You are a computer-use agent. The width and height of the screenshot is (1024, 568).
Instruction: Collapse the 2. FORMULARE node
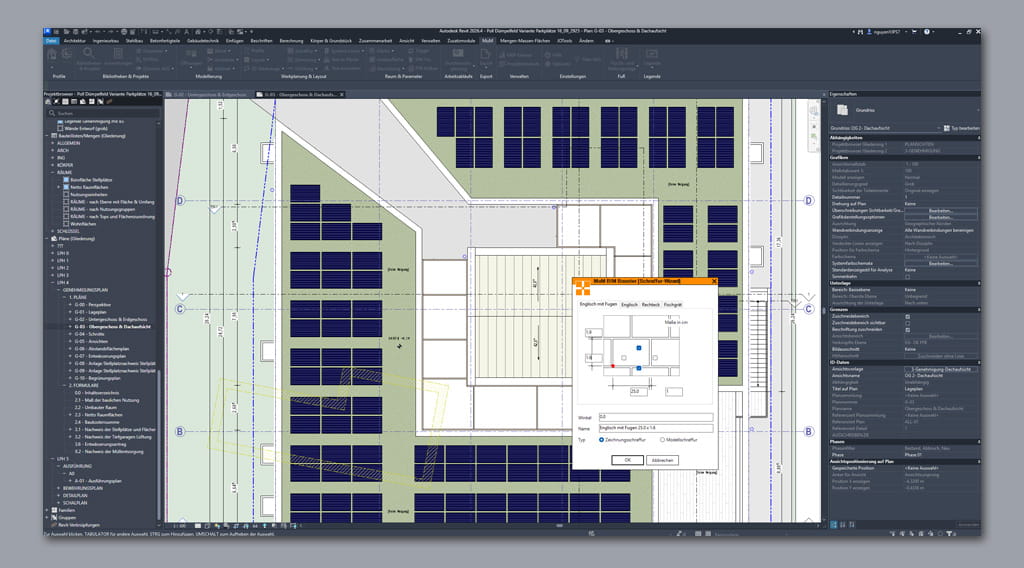[x=64, y=385]
